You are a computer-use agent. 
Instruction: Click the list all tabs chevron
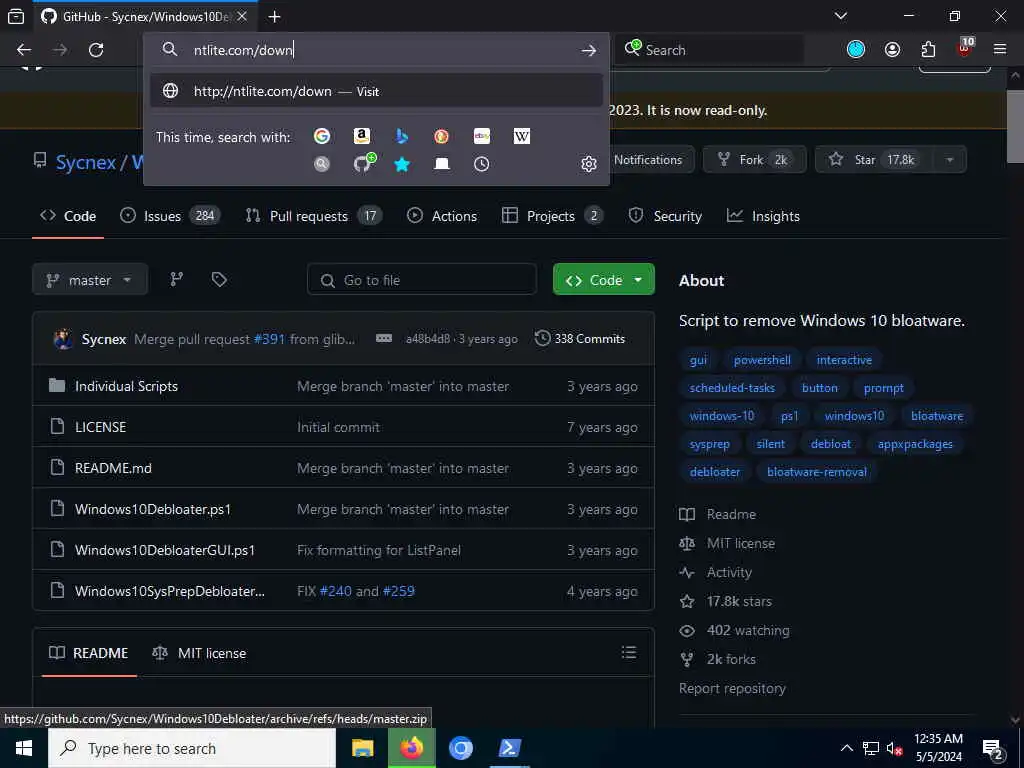click(x=841, y=16)
